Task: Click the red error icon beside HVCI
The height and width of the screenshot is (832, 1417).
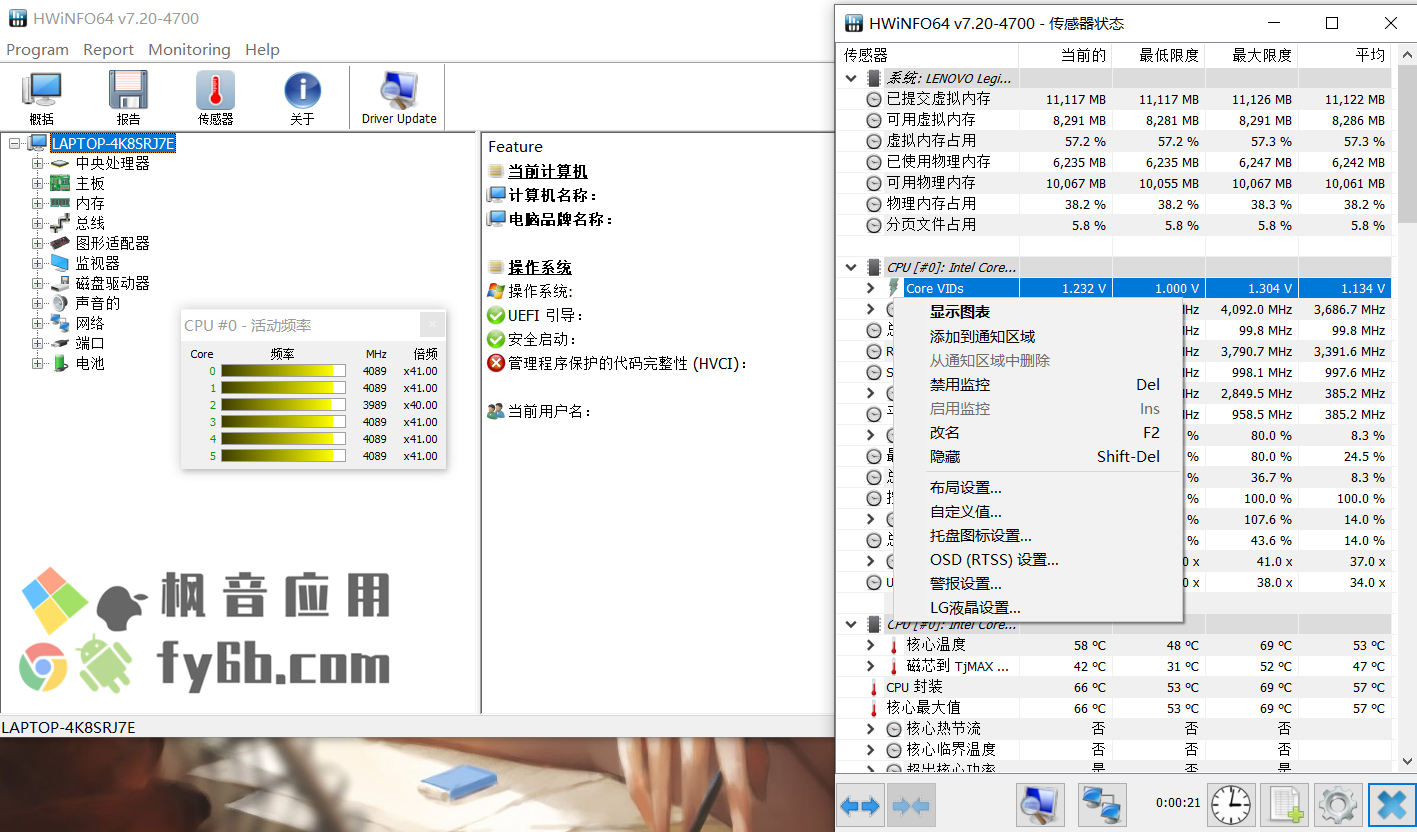Action: [496, 363]
